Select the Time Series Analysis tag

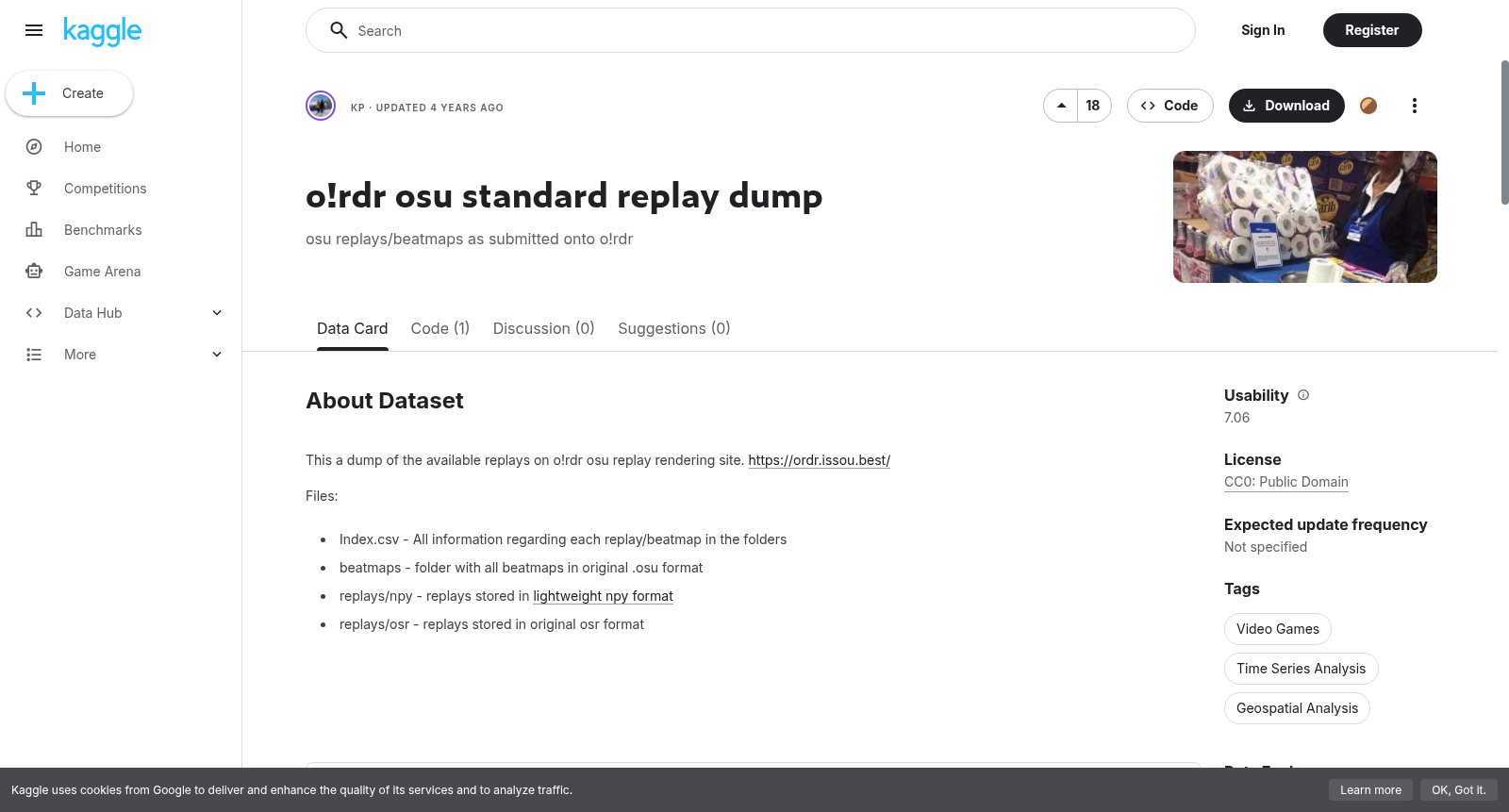point(1302,669)
